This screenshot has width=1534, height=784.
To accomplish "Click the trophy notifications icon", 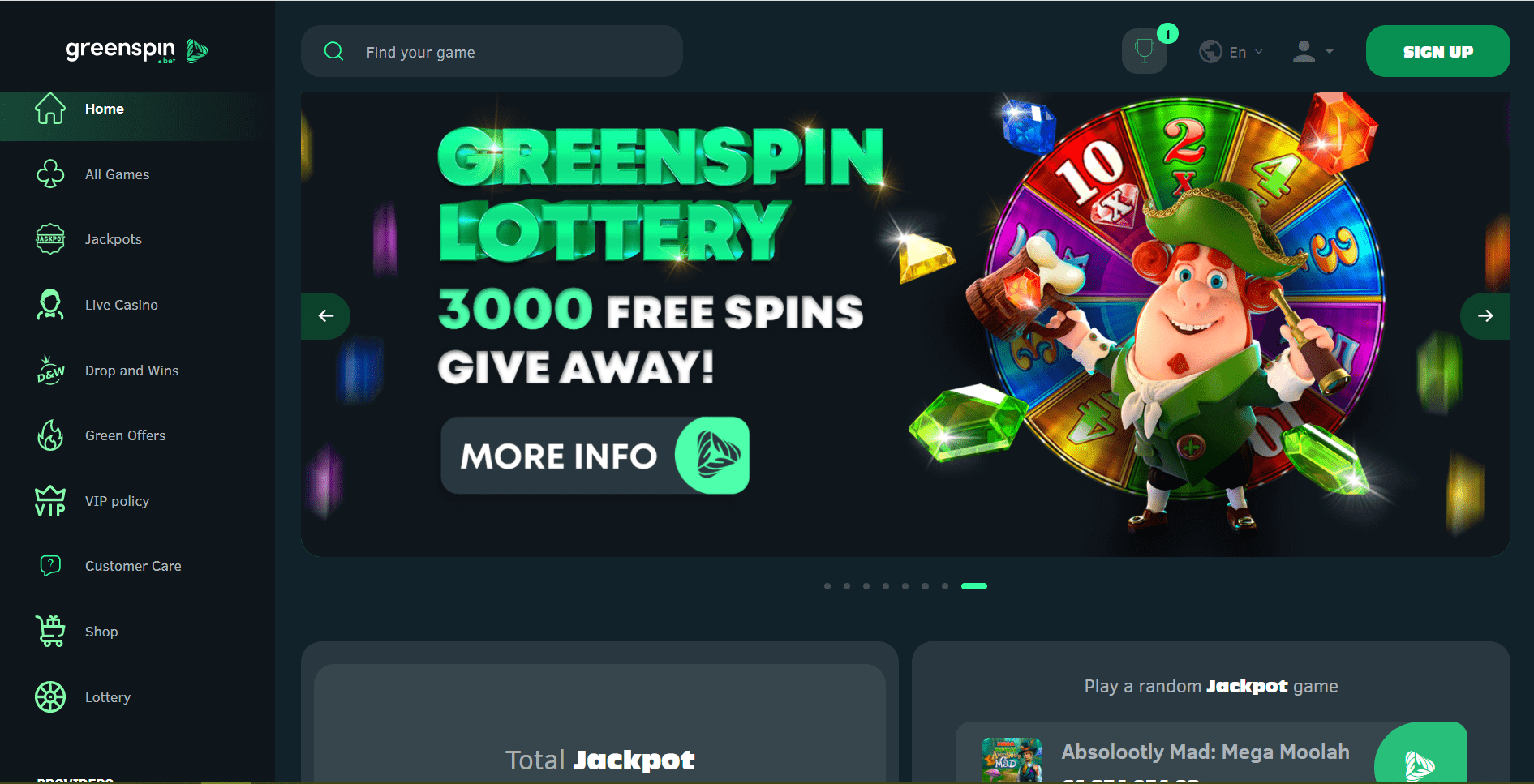I will (1144, 51).
